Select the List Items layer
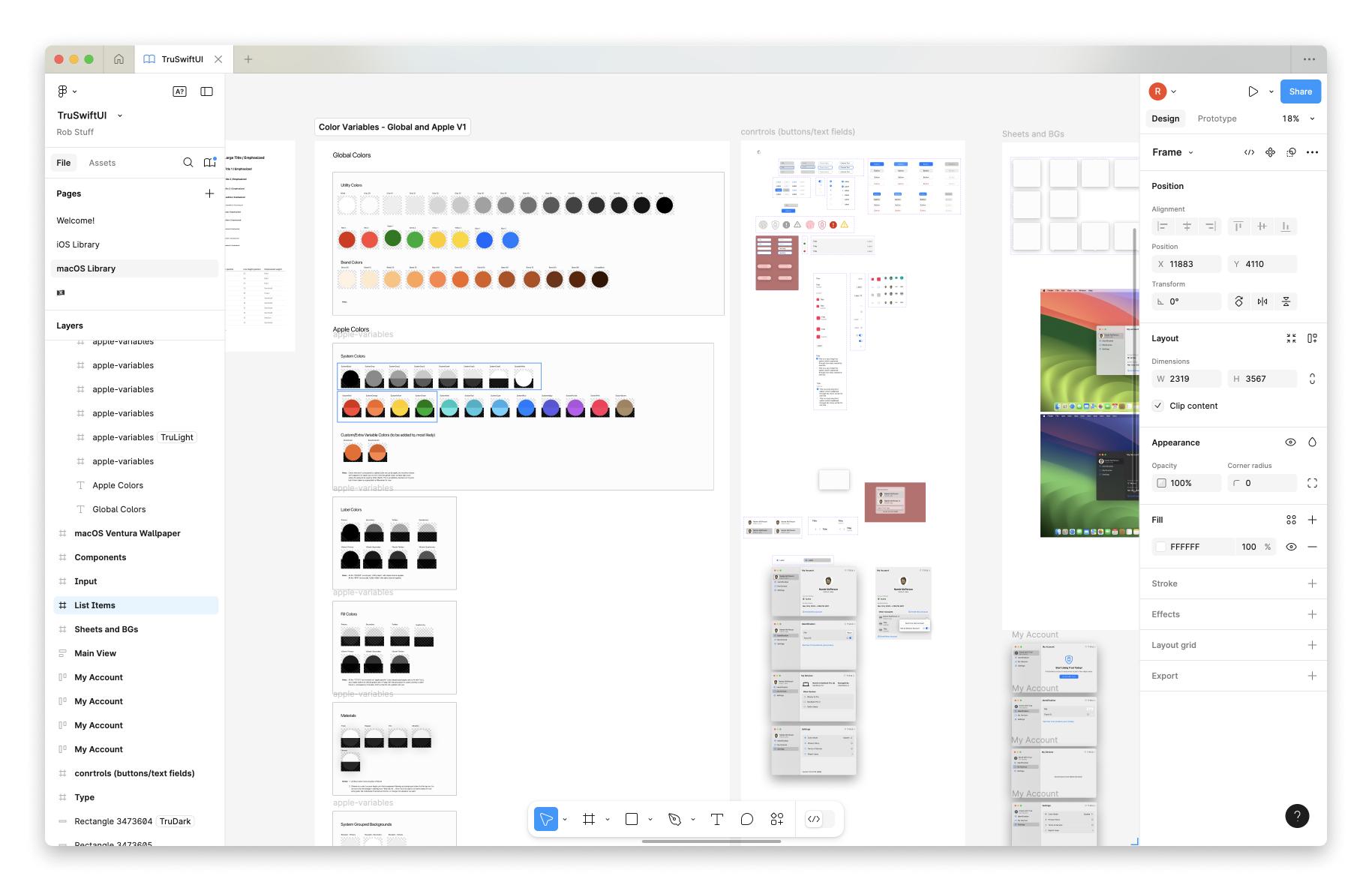The width and height of the screenshot is (1372, 891). tap(136, 605)
